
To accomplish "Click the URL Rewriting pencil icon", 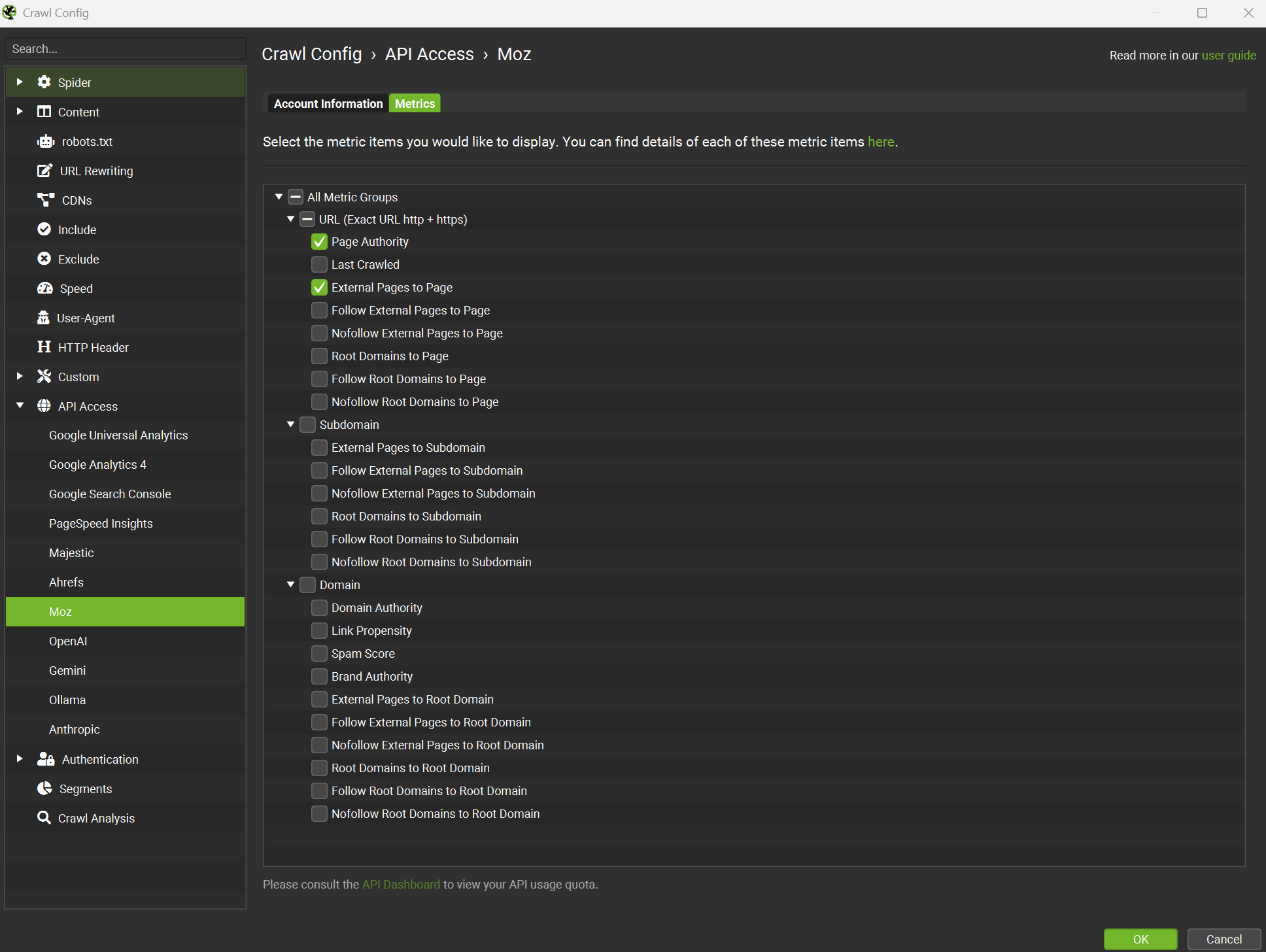I will click(x=44, y=171).
